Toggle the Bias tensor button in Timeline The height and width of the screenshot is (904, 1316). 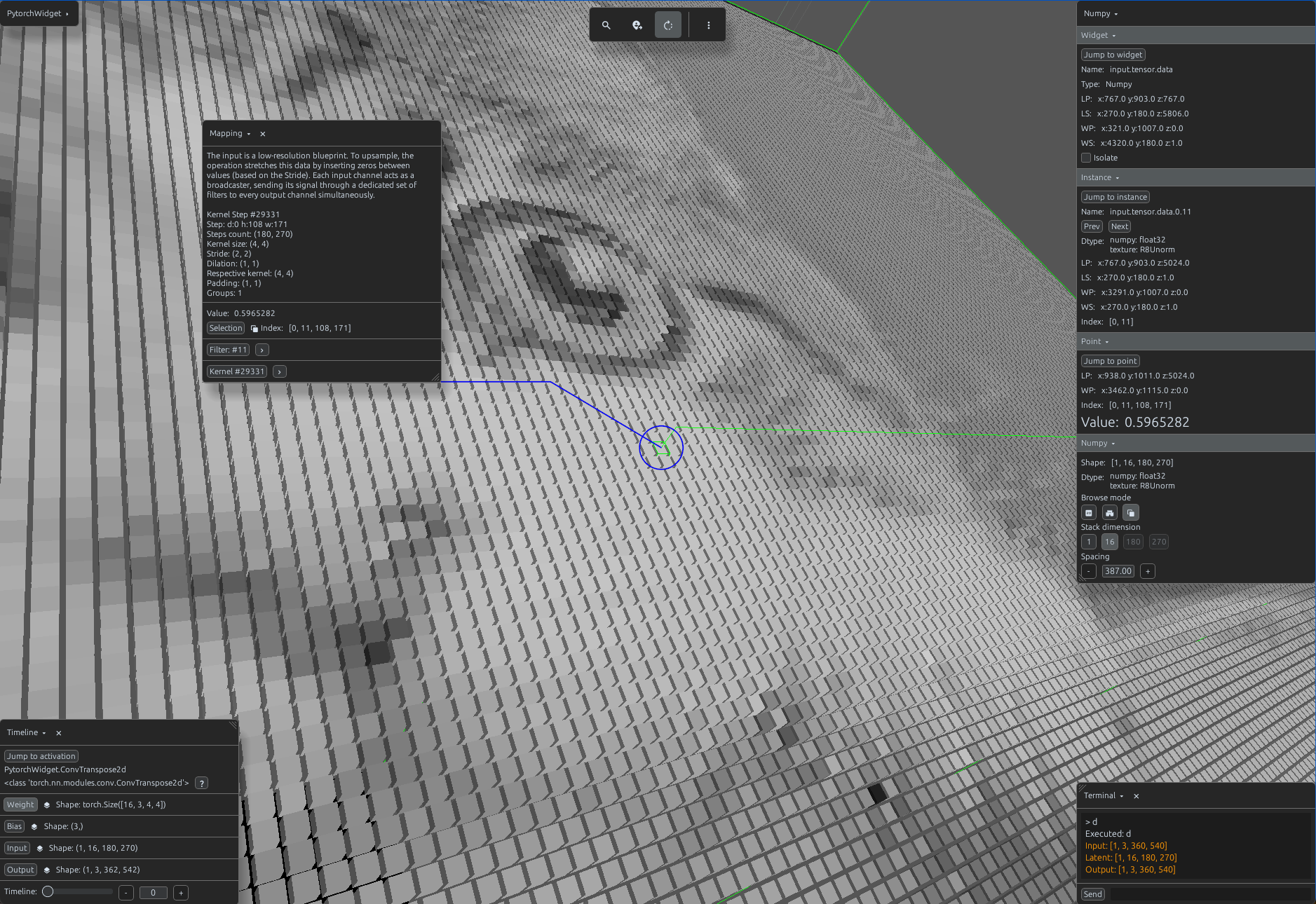pos(14,827)
